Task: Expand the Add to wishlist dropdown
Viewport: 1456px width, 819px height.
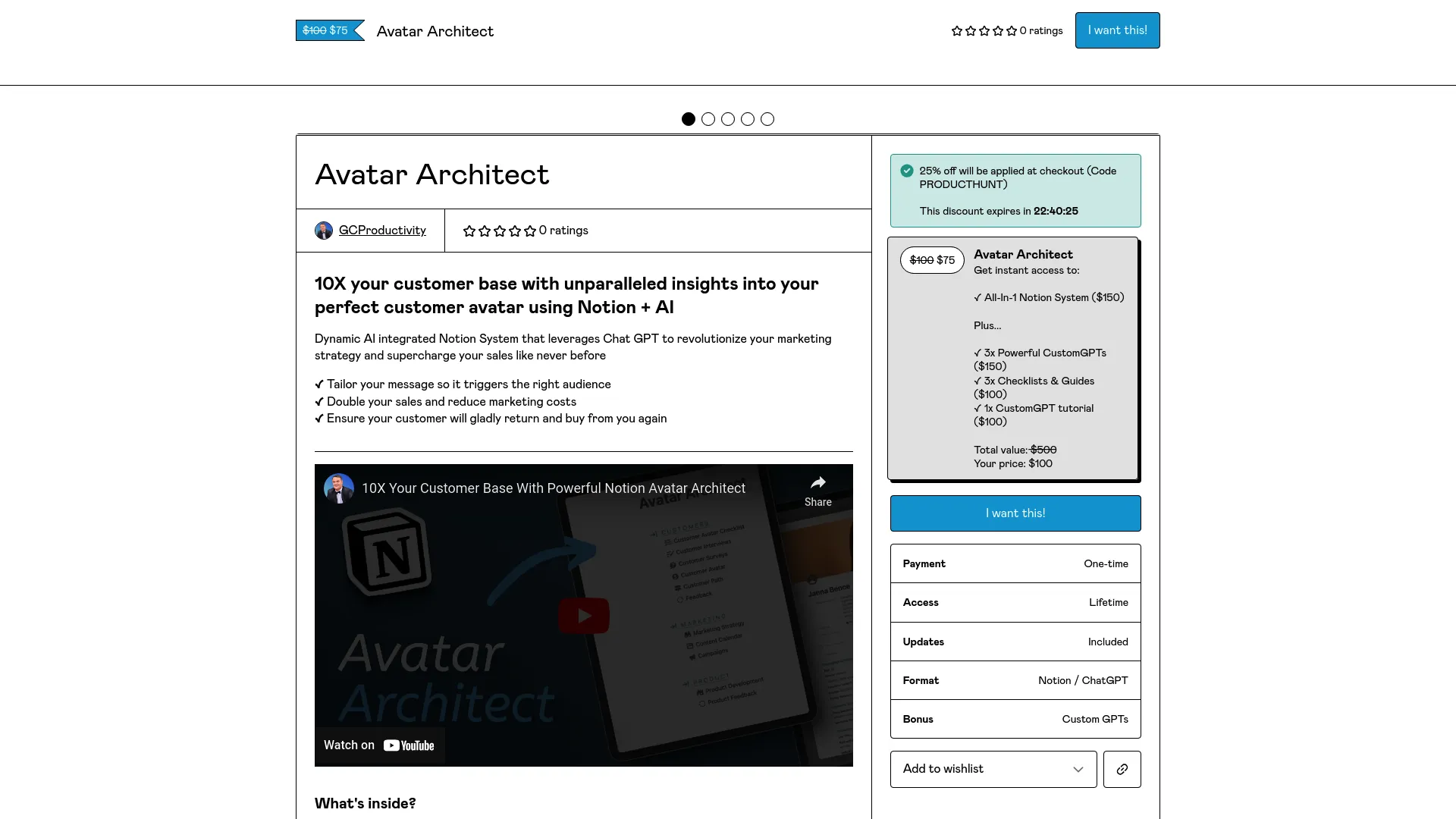Action: click(1078, 769)
